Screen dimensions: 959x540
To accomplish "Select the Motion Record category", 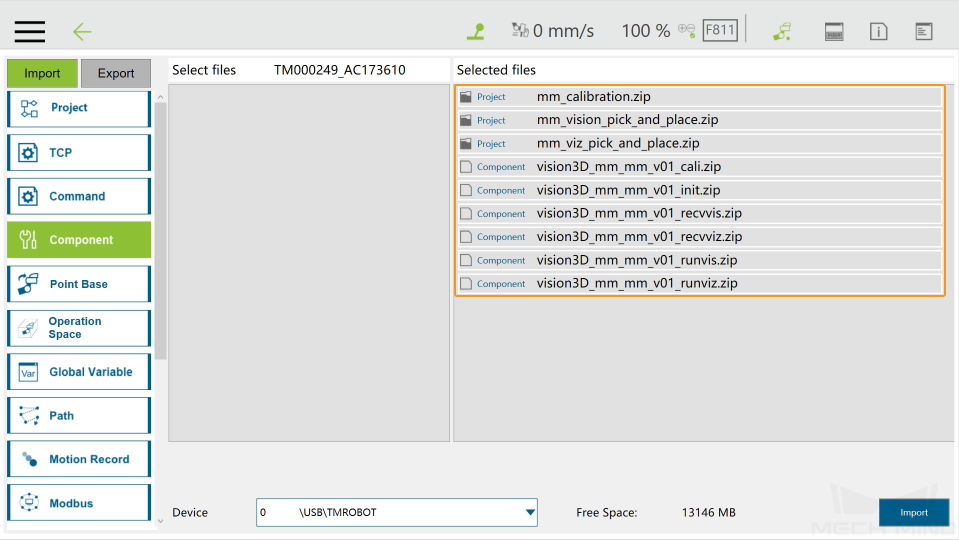I will pos(79,459).
